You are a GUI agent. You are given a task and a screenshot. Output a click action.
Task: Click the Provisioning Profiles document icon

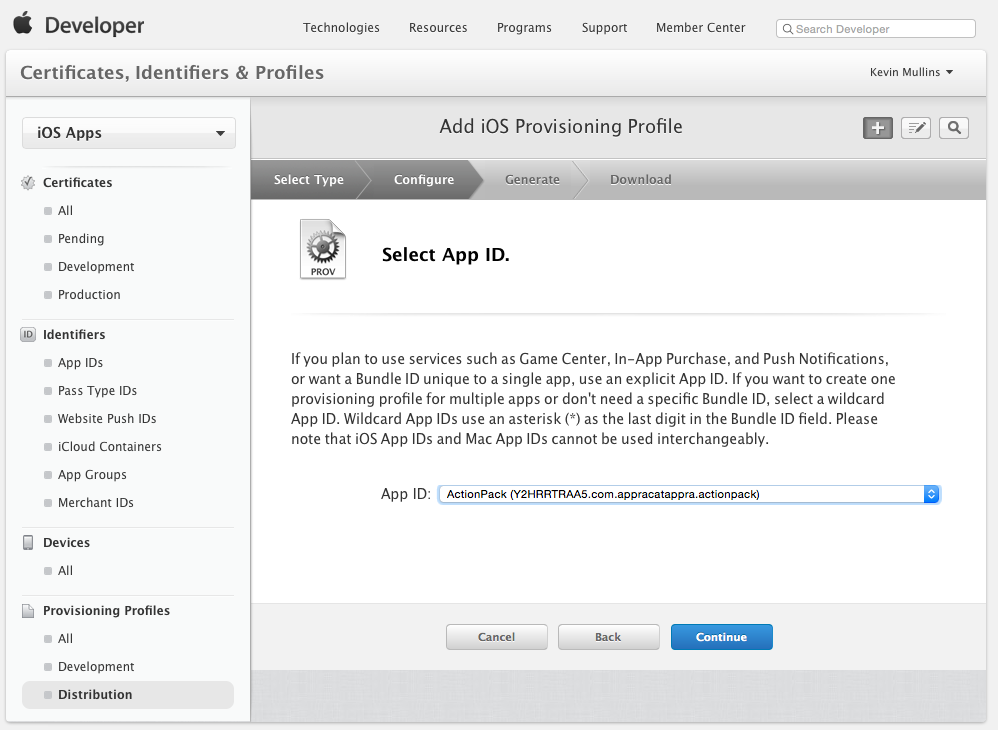pos(28,610)
